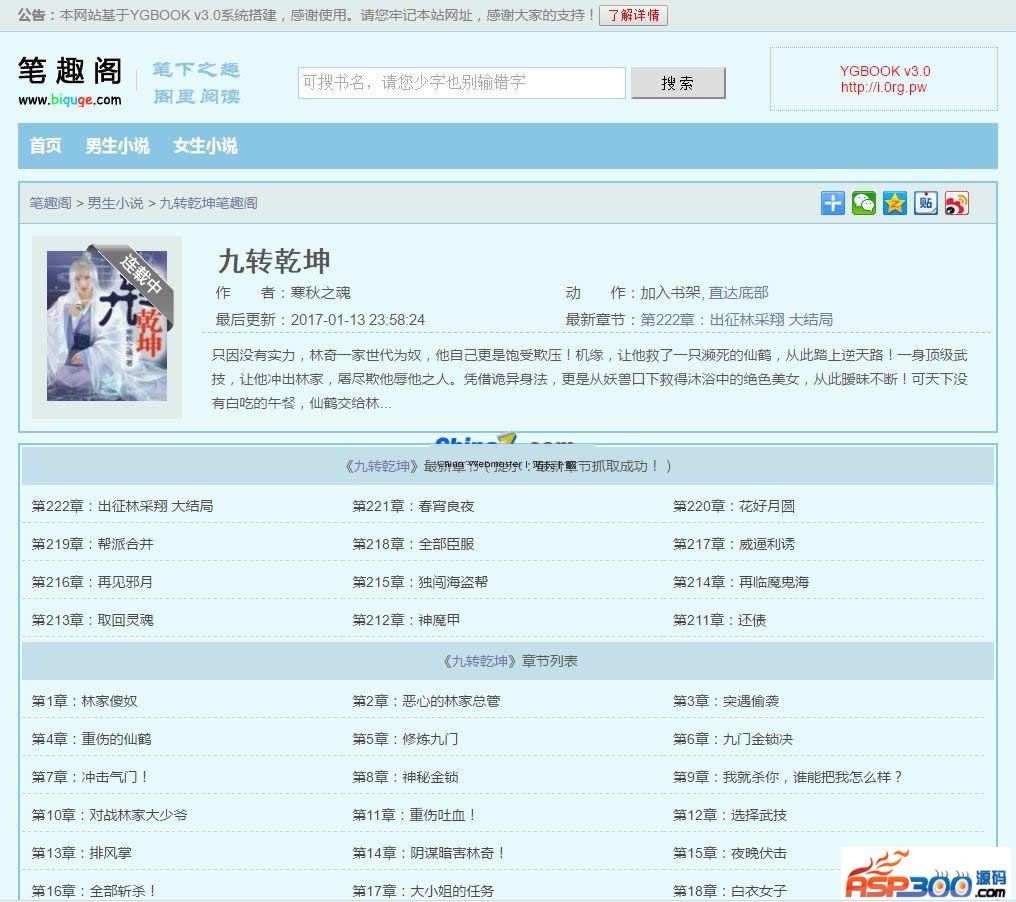Open 第9章：我就杀你，谁能把我怎么样？
Screen dimensions: 1016x902
tap(787, 777)
